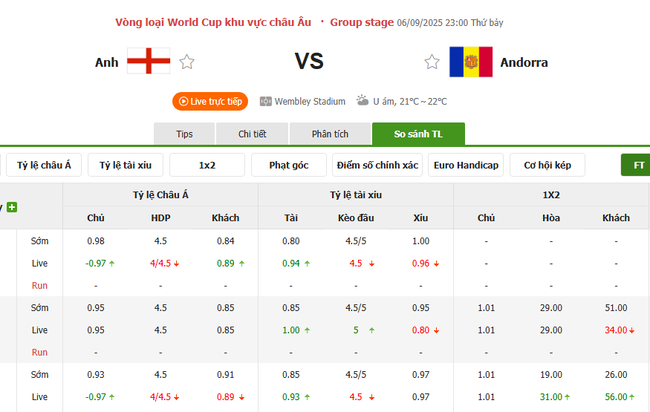650x412 pixels.
Task: Show Phạt góc corner odds
Action: pyautogui.click(x=289, y=165)
